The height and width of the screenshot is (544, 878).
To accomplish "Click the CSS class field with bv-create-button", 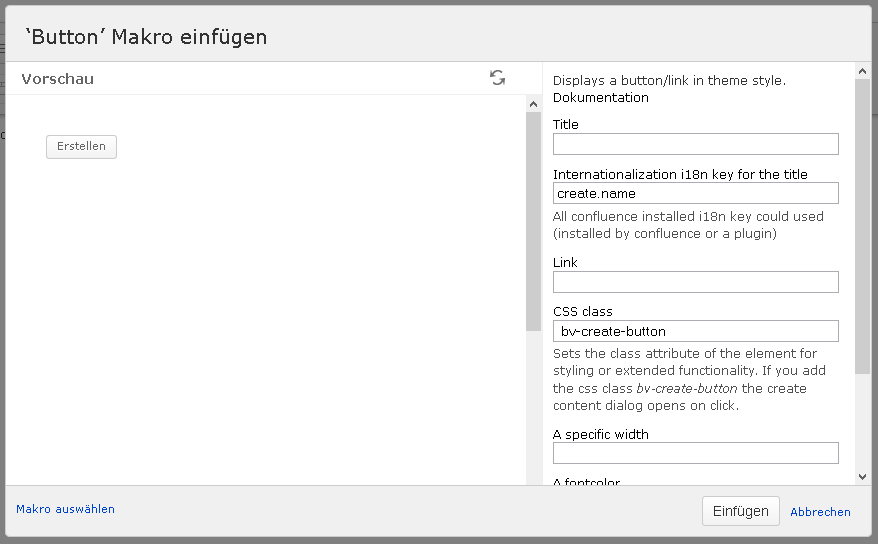I will tap(695, 331).
